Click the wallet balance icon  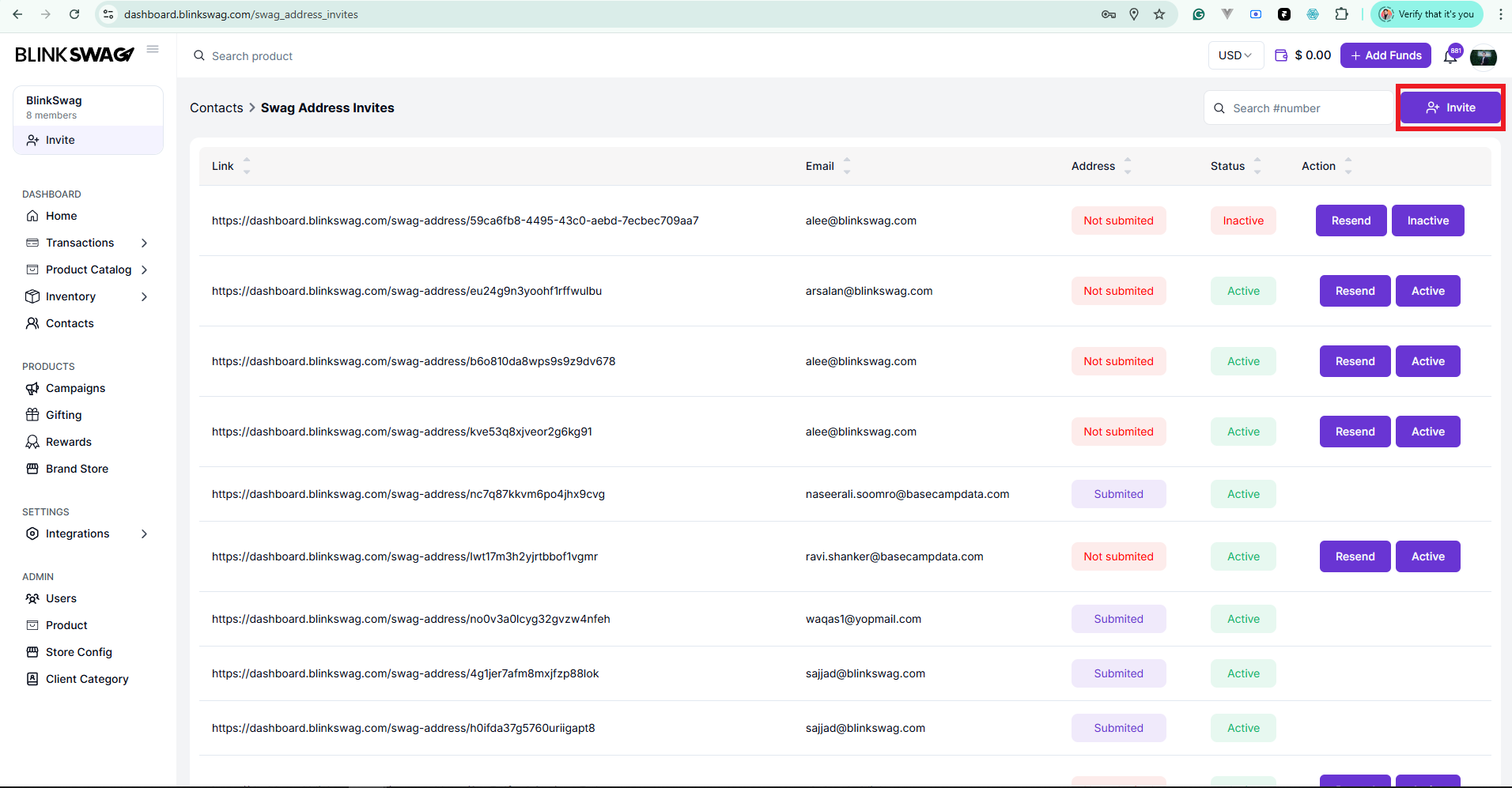click(x=1281, y=55)
